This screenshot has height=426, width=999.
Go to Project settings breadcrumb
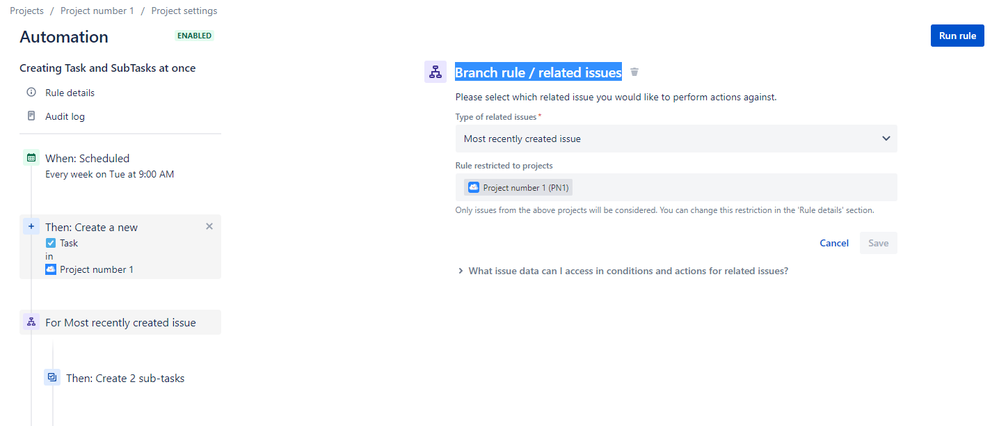pyautogui.click(x=184, y=11)
